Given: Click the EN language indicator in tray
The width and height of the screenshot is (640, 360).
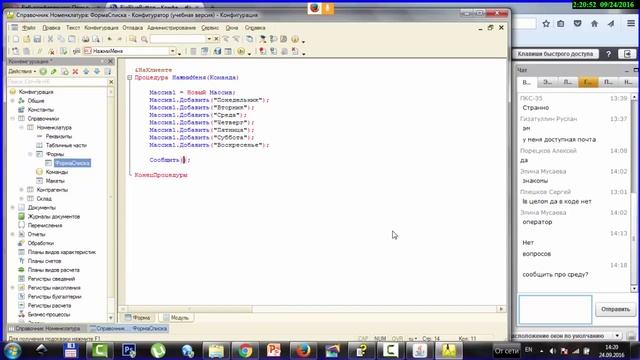Looking at the screenshot, I should (529, 350).
